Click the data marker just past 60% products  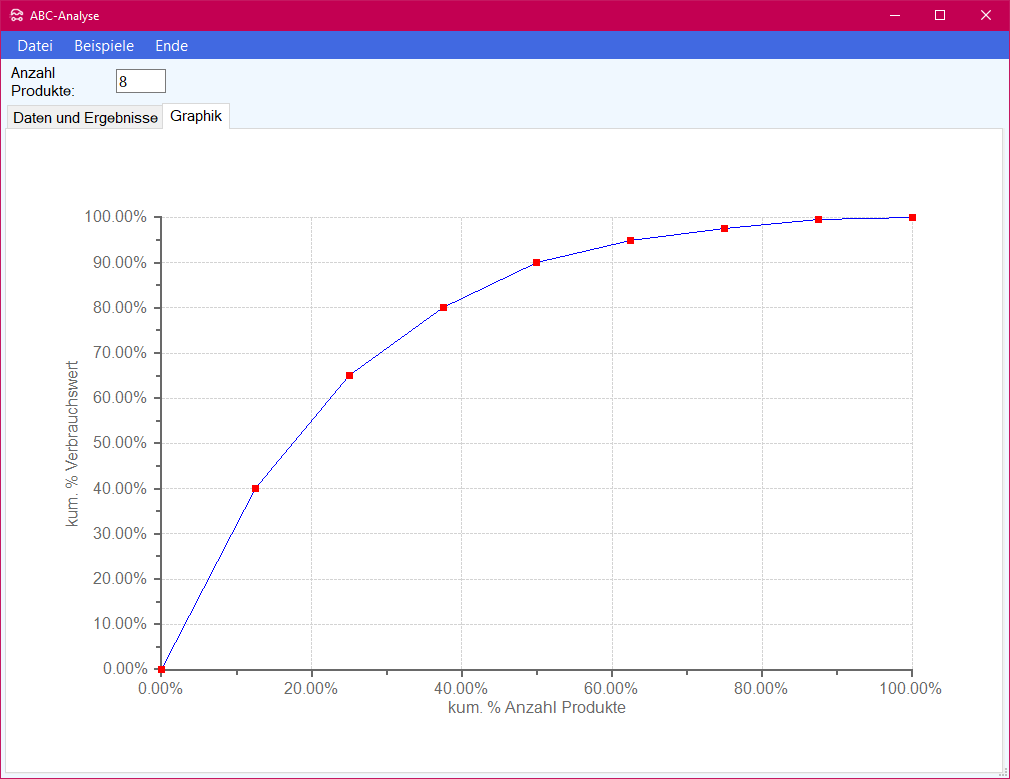coord(631,240)
